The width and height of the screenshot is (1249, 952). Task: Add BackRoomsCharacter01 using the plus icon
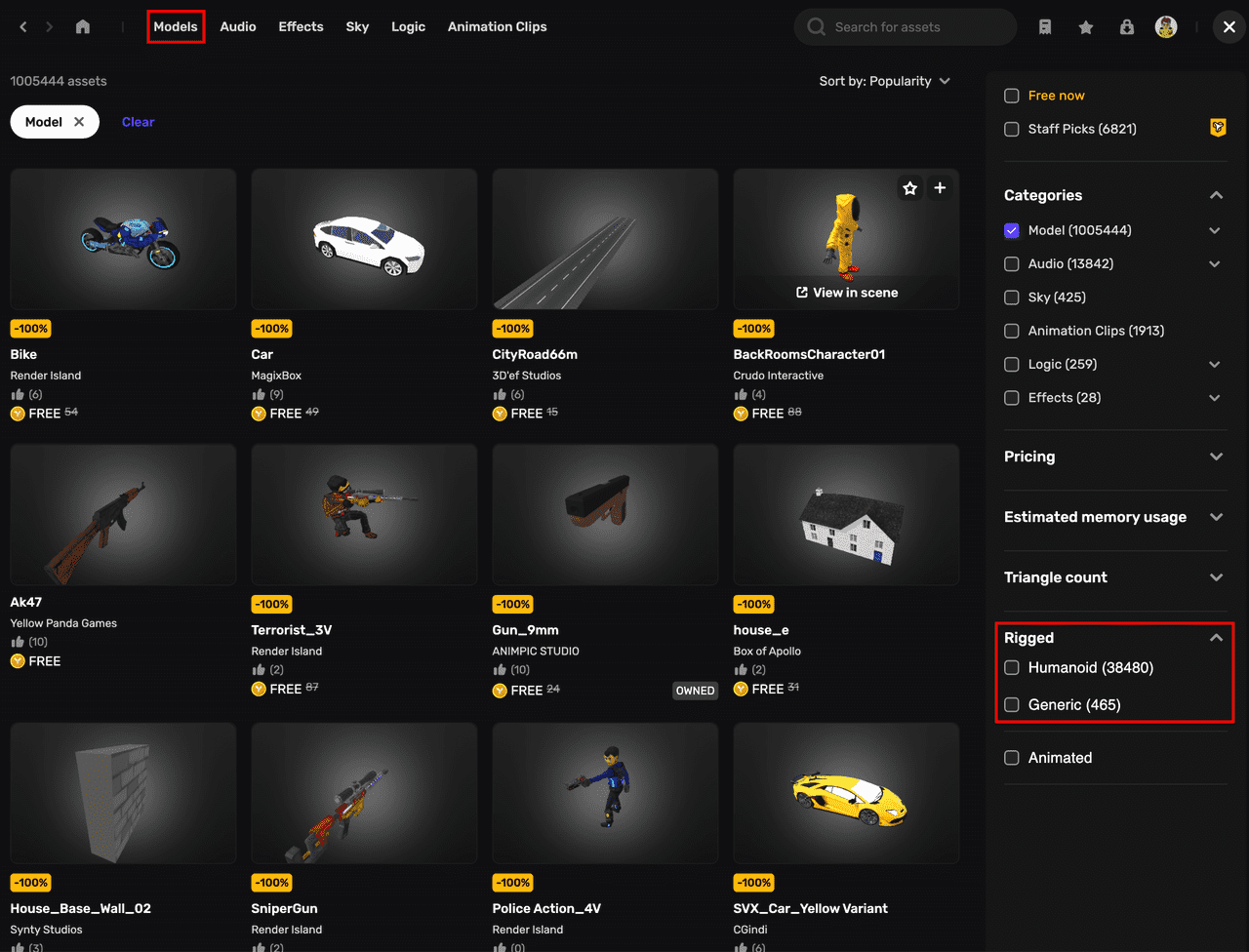[x=940, y=188]
